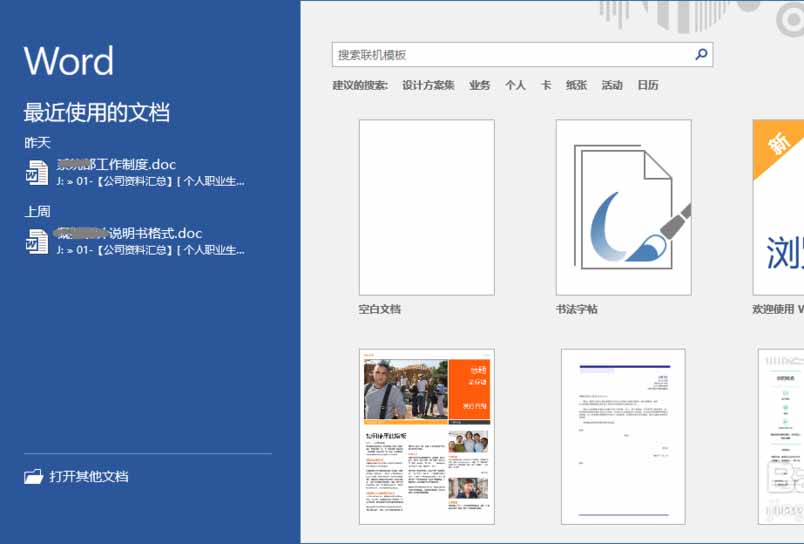Click the 搜索联机模板 search field
Screen dimensions: 804x544
[522, 55]
